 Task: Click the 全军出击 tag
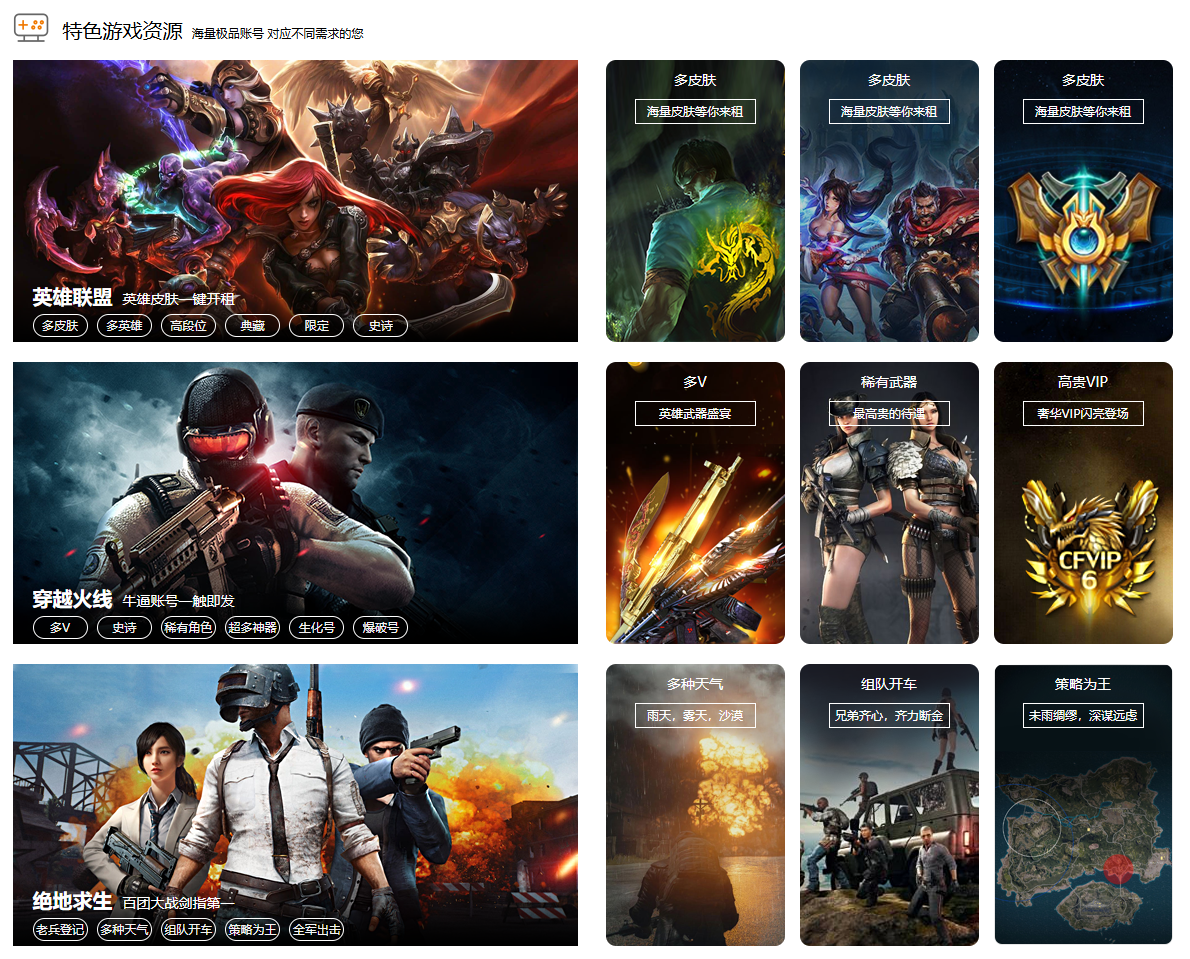tap(316, 929)
